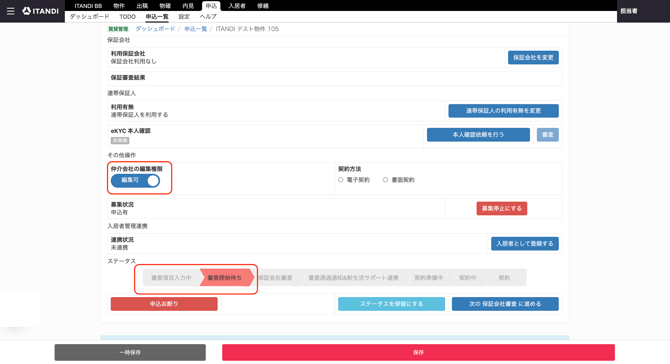Open the 修繕 tab

click(263, 6)
